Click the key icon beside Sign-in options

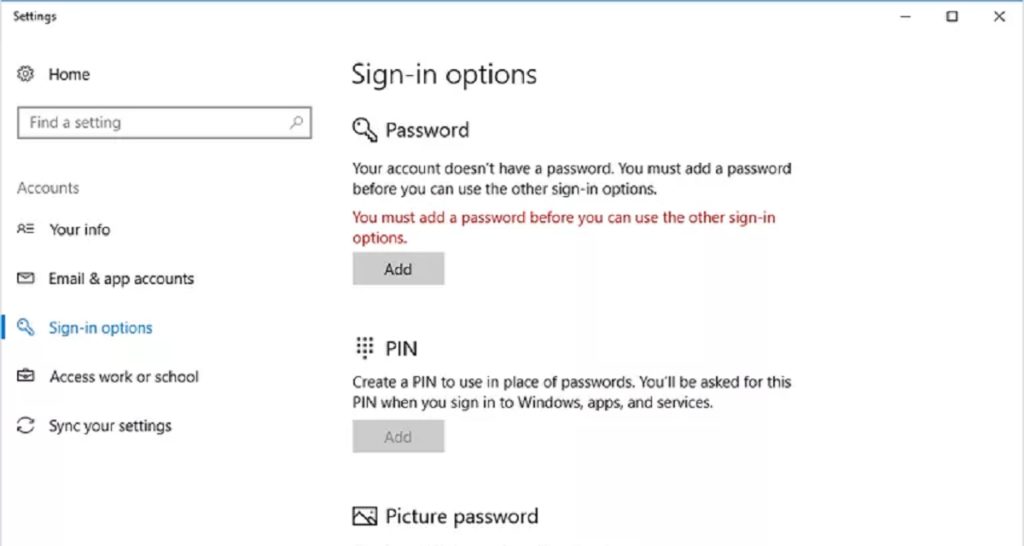(x=27, y=328)
